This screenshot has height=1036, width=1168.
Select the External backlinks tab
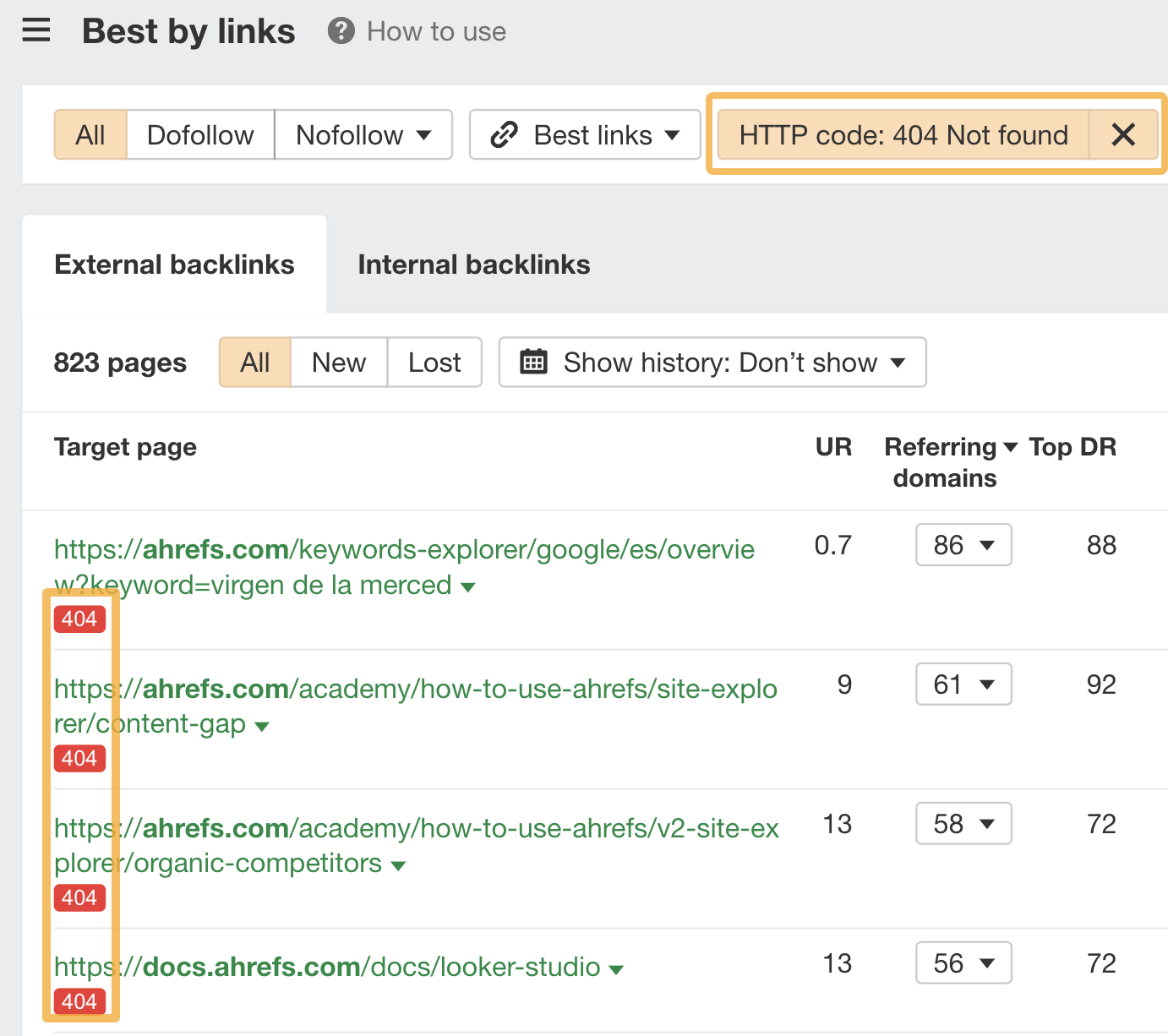[174, 264]
